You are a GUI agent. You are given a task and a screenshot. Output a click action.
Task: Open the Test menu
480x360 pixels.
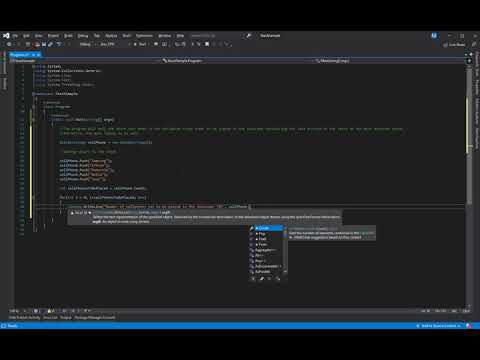(97, 36)
